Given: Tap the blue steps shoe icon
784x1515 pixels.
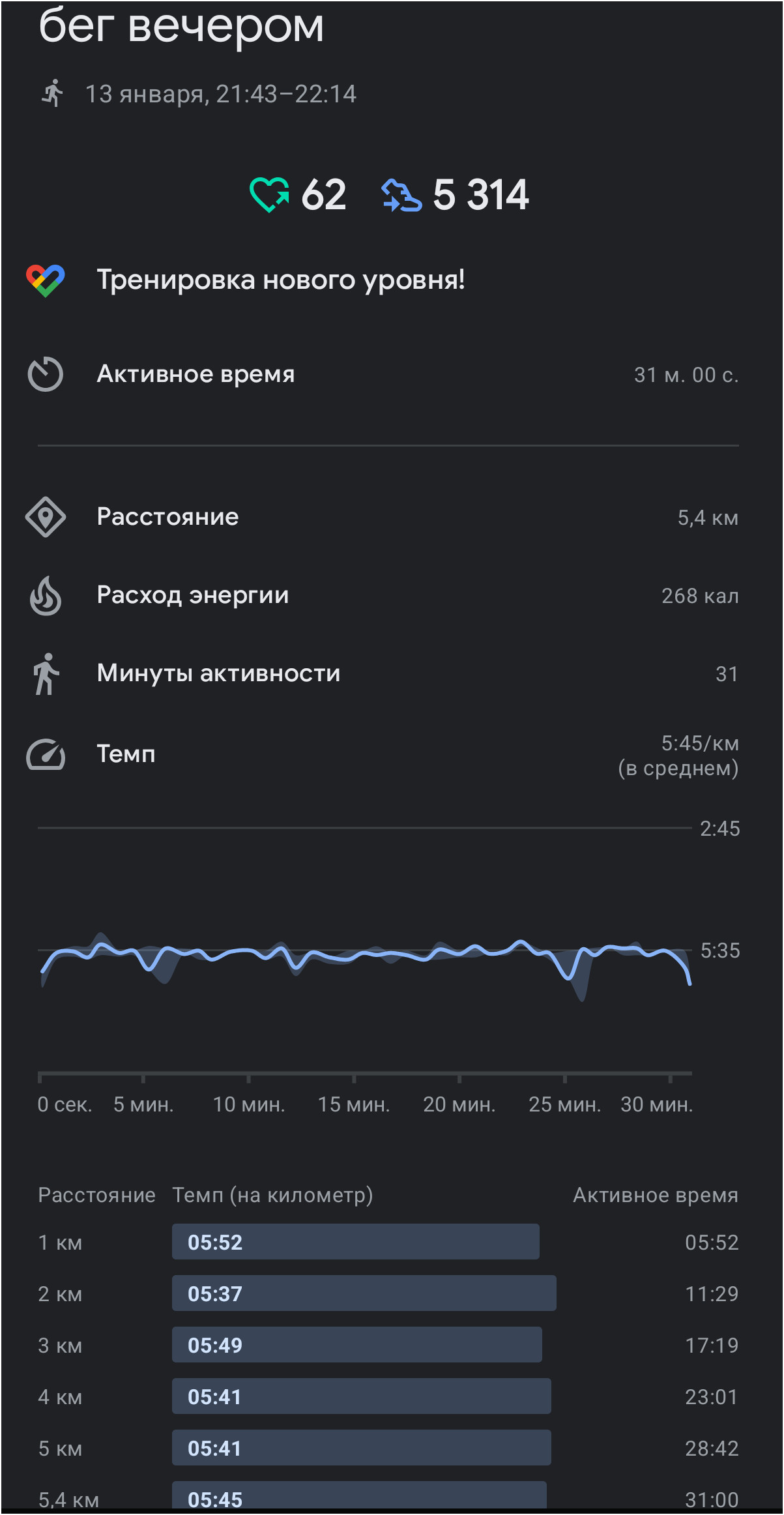Looking at the screenshot, I should pos(401,195).
